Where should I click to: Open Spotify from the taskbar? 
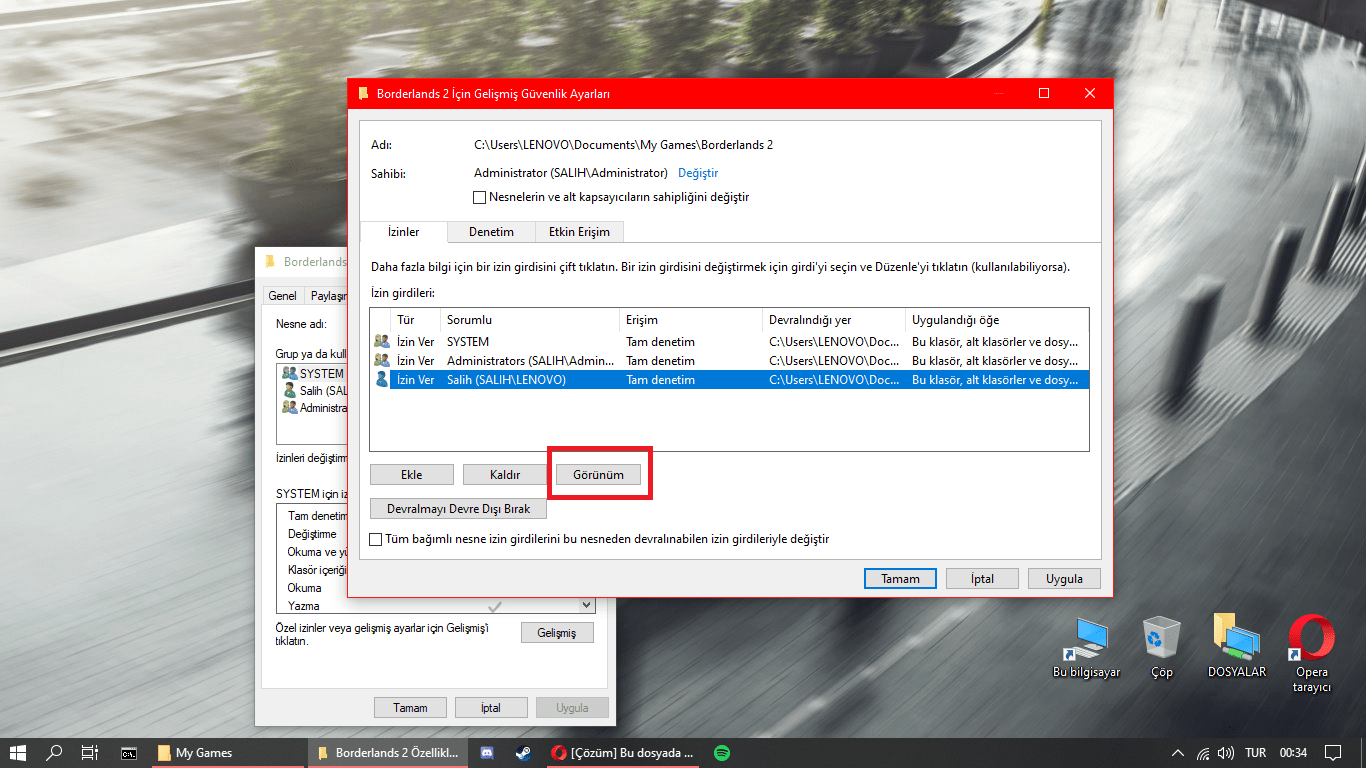click(722, 753)
